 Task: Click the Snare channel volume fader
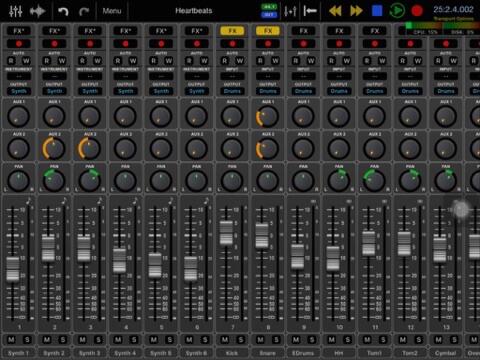[x=262, y=236]
